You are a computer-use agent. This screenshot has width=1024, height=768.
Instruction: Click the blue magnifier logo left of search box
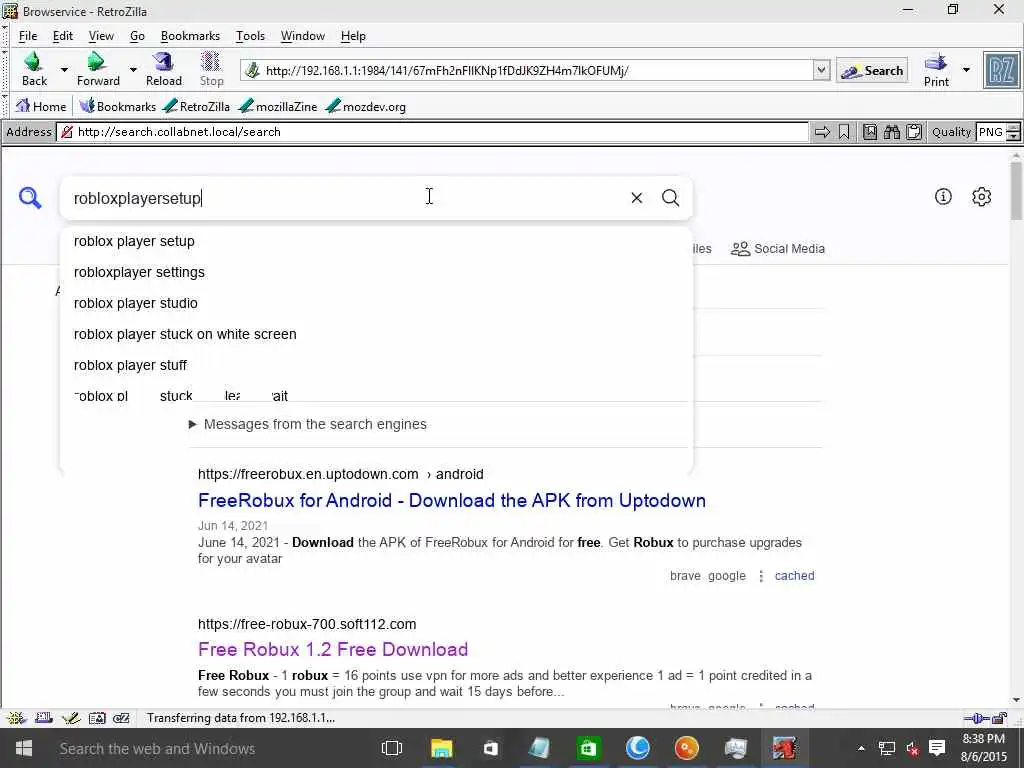click(x=30, y=197)
